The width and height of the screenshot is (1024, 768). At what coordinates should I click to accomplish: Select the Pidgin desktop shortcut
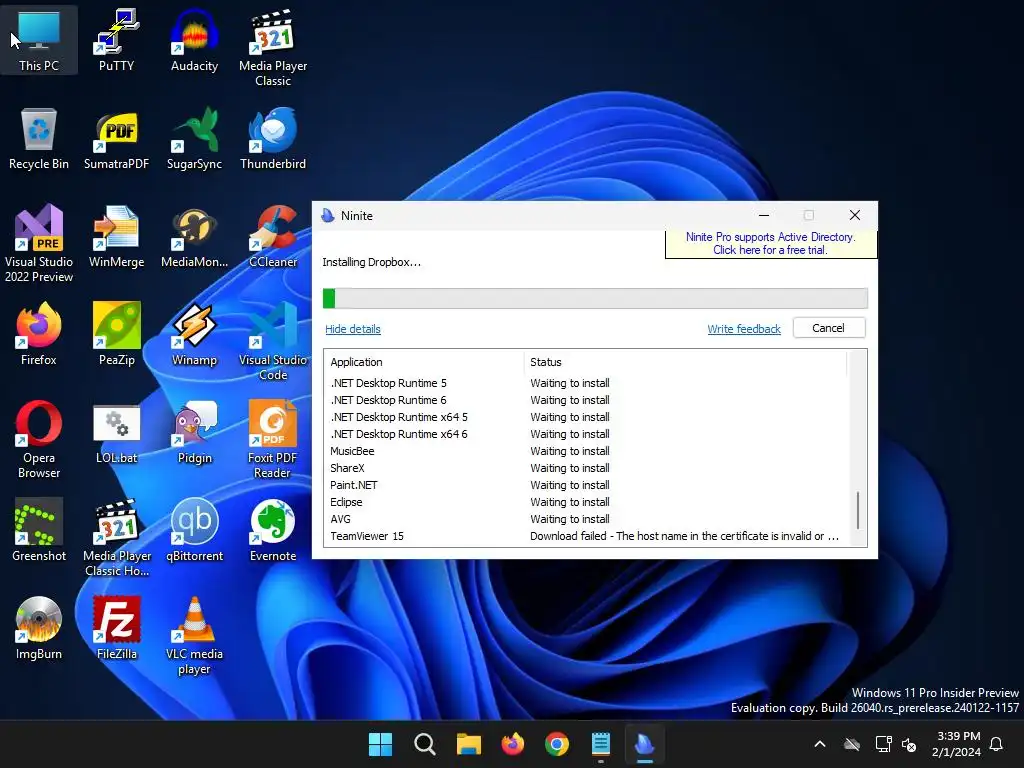point(194,432)
